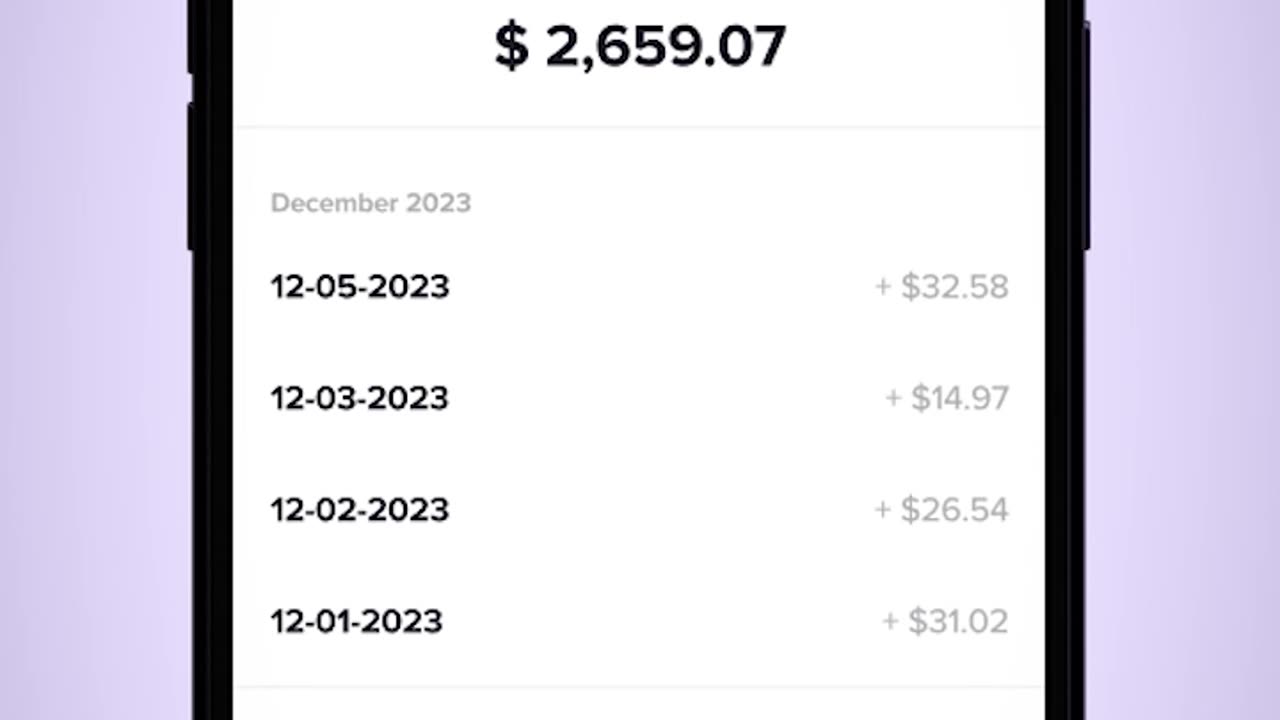Image resolution: width=1280 pixels, height=720 pixels.
Task: Click the dollar sign of the balance
Action: pyautogui.click(x=511, y=47)
